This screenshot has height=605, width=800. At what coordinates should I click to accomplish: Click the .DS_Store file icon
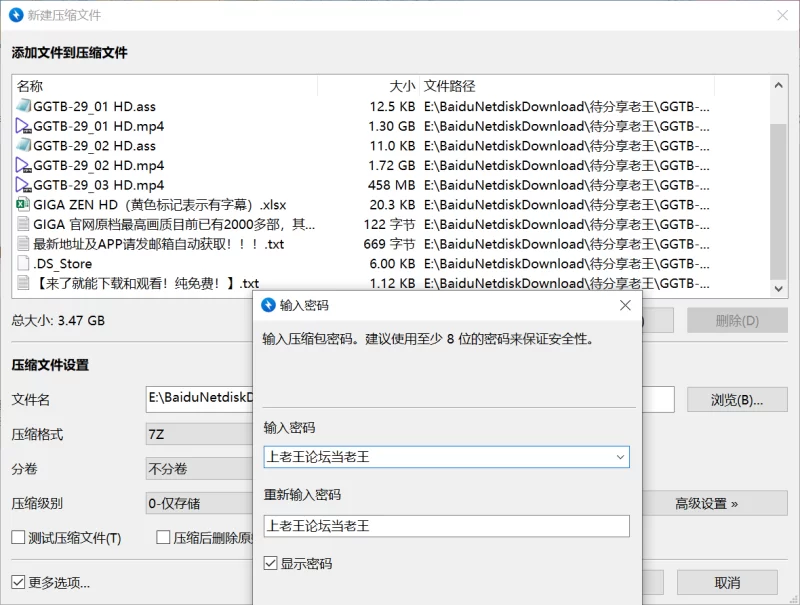coord(24,264)
